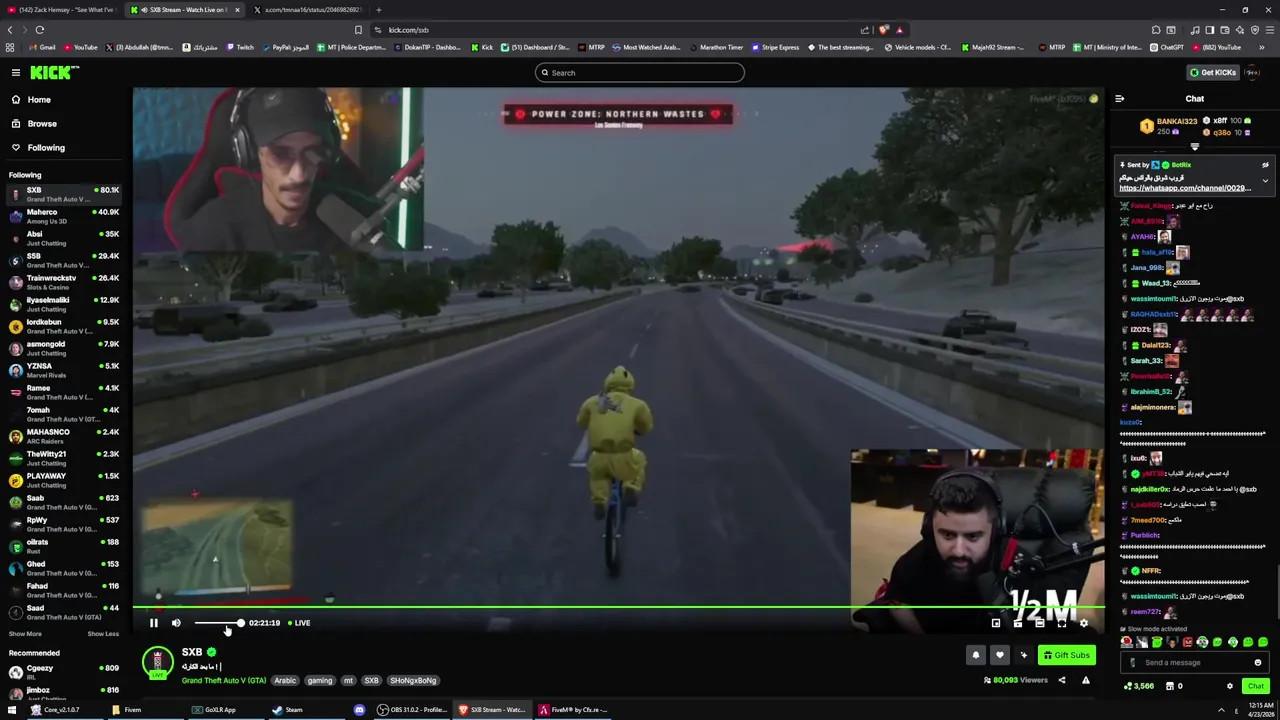Open a new browser tab
1280x720 pixels.
coord(378,9)
